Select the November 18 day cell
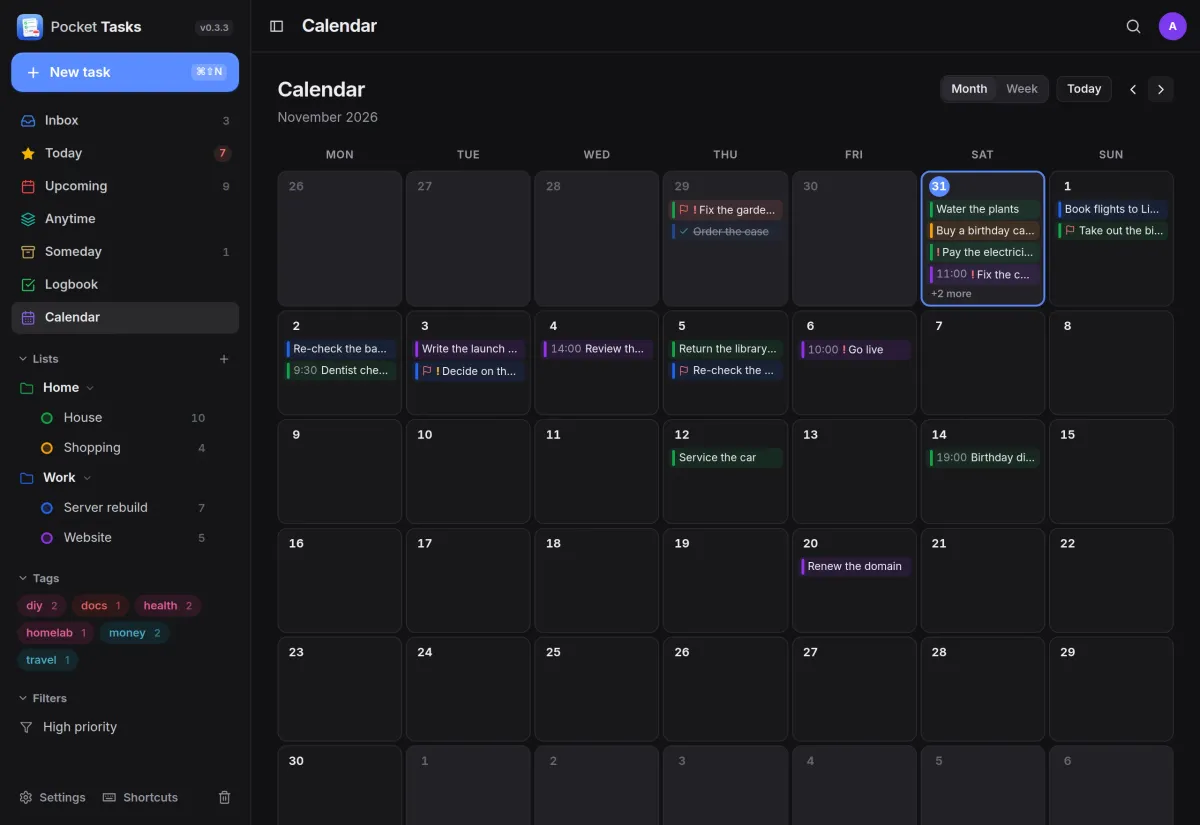Screen dimensions: 1200x825 pyautogui.click(x=597, y=580)
